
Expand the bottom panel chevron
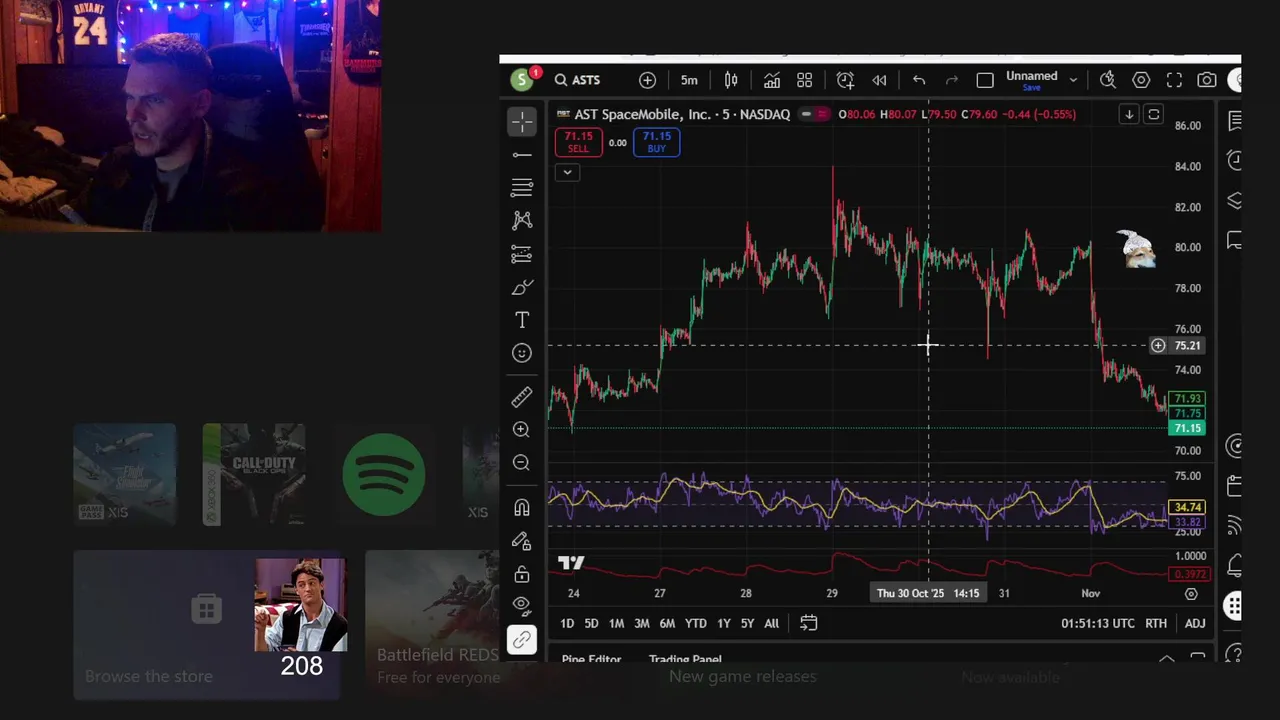click(x=1166, y=659)
